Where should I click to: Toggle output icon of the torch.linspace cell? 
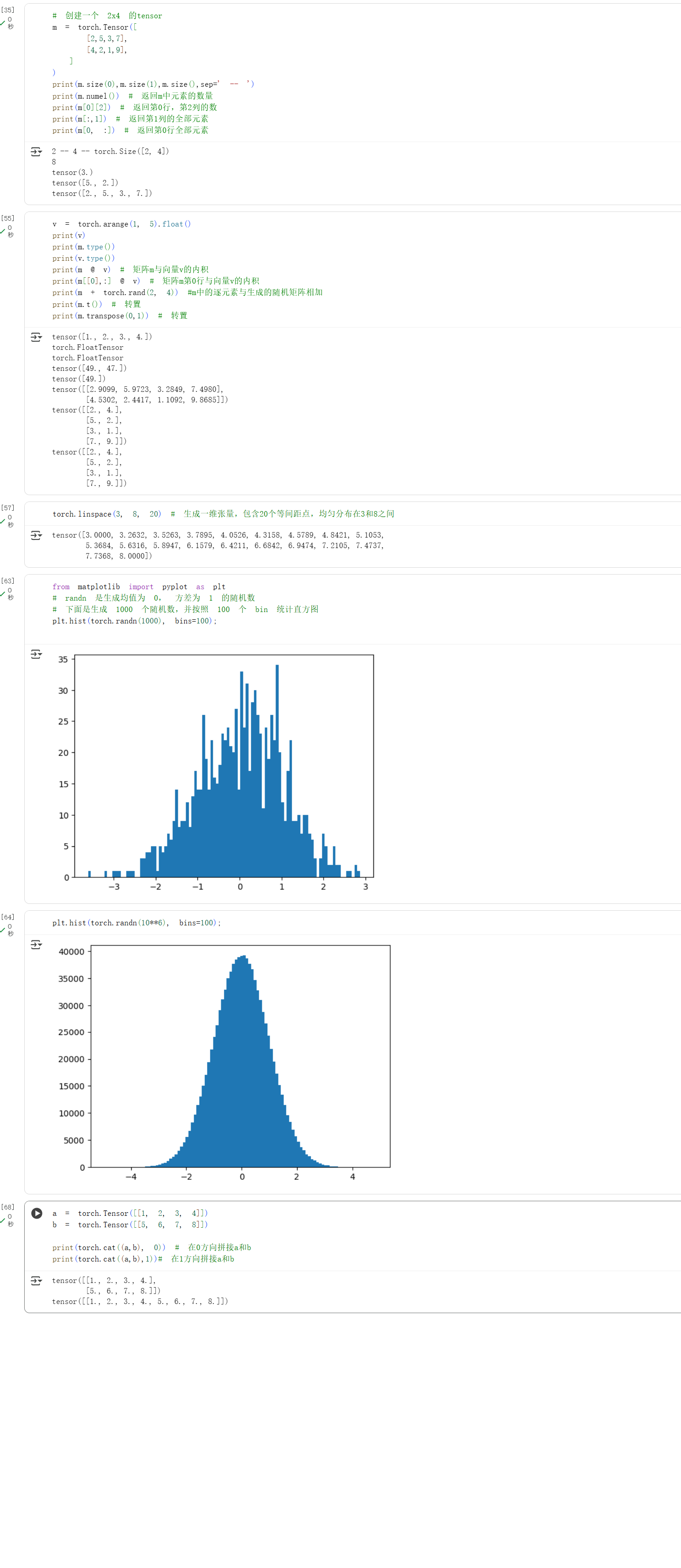[x=36, y=536]
